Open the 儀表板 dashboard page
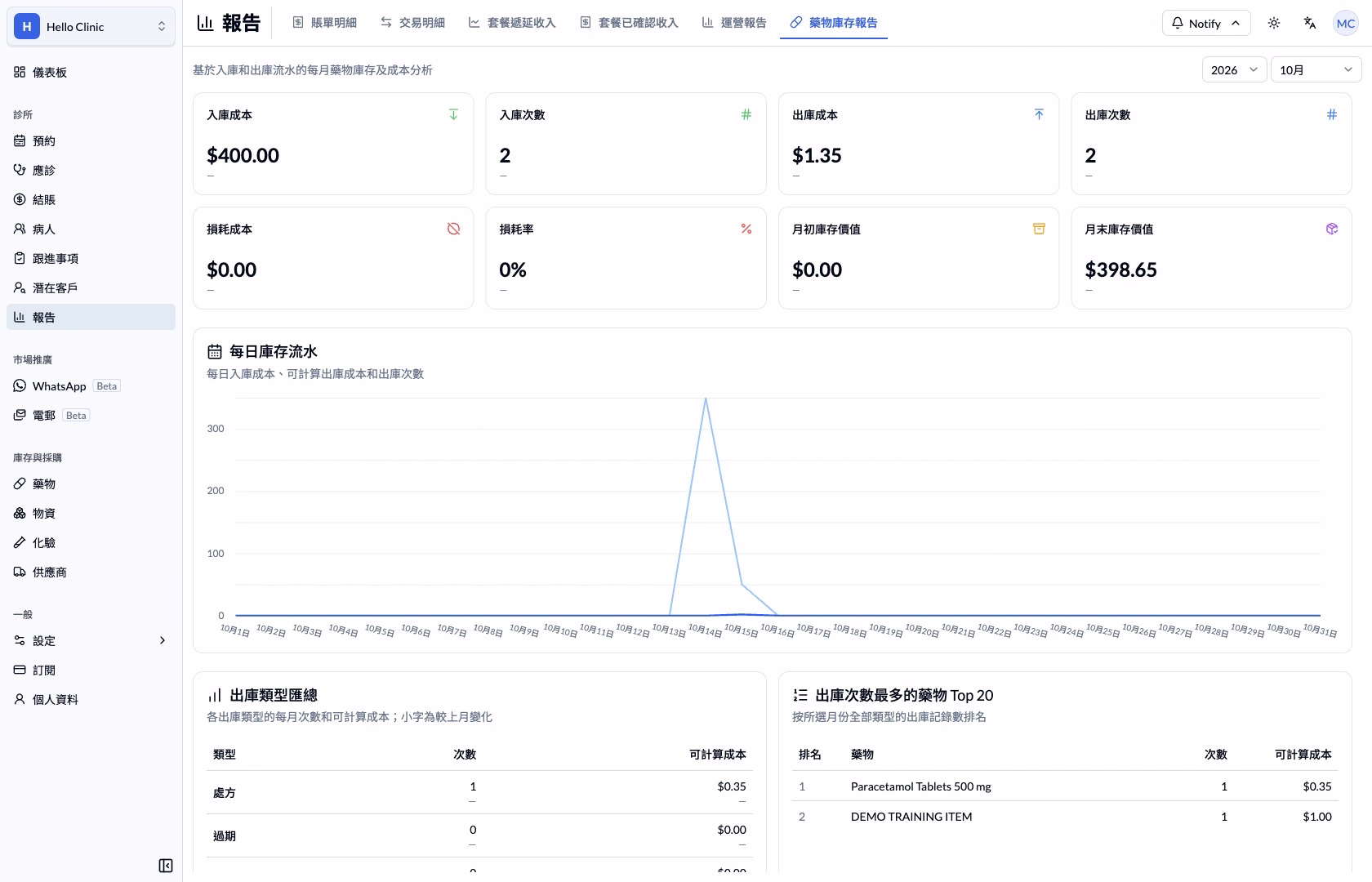1372x882 pixels. coord(91,73)
